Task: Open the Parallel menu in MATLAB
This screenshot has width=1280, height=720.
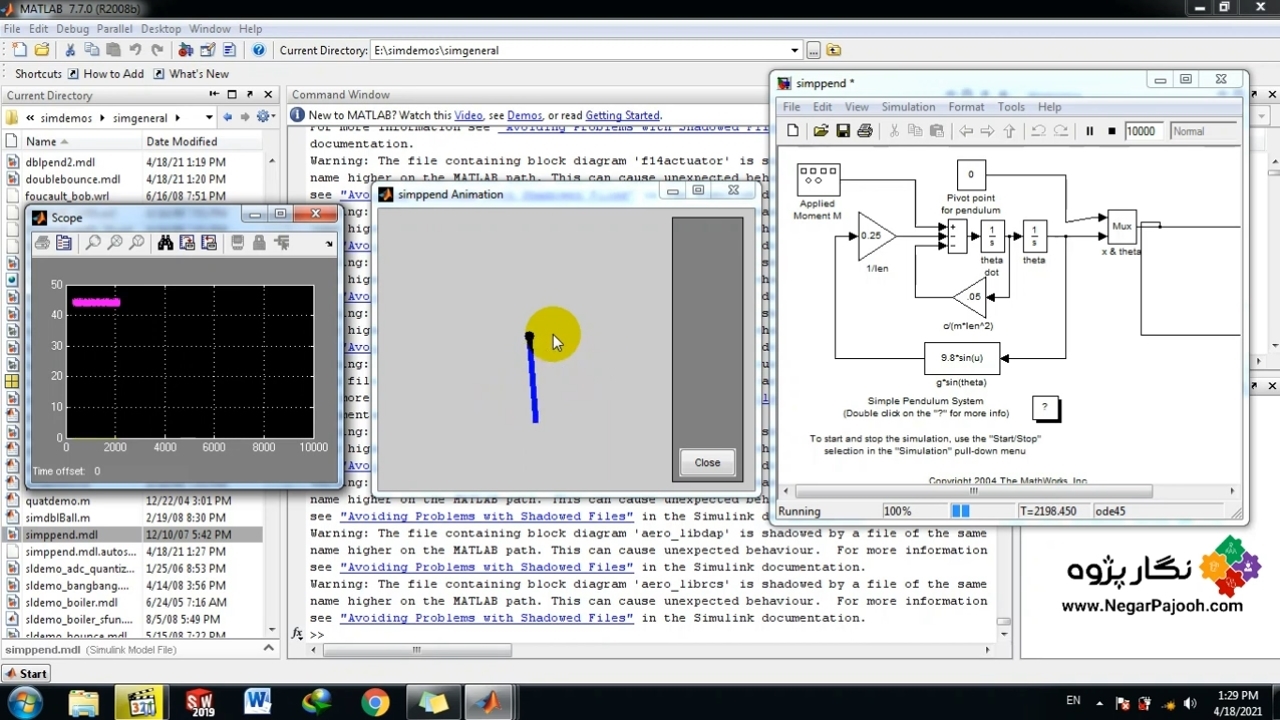Action: point(115,29)
